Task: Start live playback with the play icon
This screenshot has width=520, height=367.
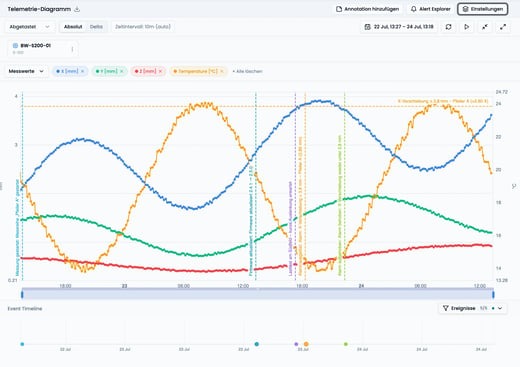Action: pyautogui.click(x=467, y=27)
